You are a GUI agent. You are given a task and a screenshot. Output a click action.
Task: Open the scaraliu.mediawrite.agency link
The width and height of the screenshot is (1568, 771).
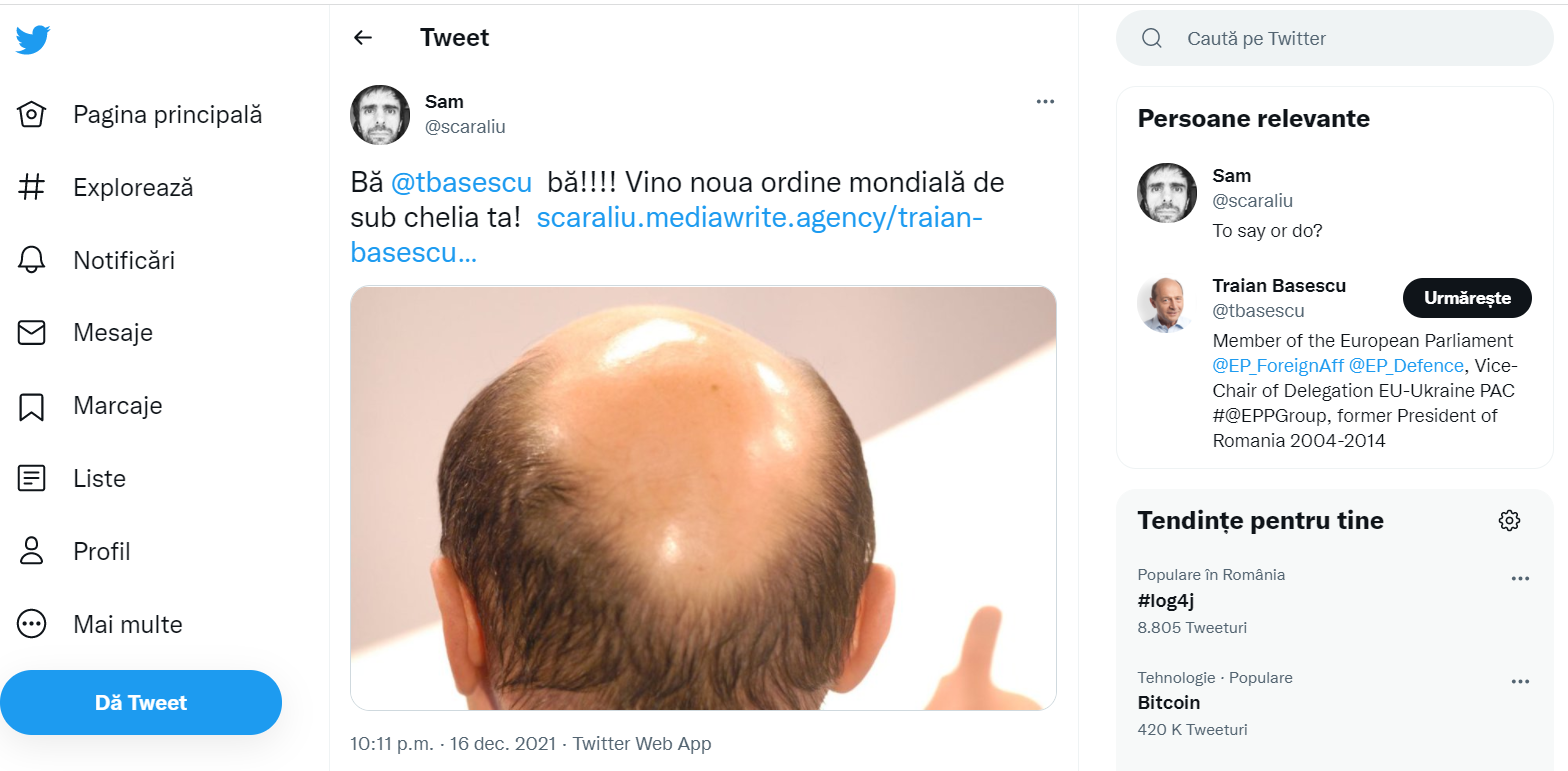[667, 235]
